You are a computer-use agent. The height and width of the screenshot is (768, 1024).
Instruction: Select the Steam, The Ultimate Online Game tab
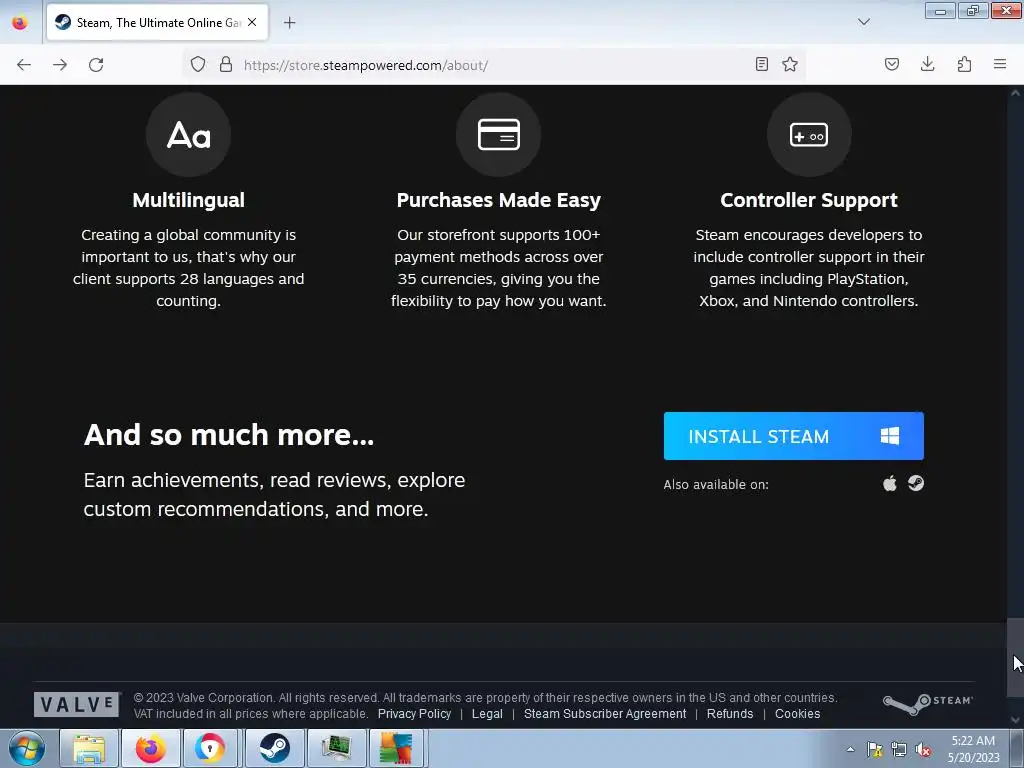(157, 22)
